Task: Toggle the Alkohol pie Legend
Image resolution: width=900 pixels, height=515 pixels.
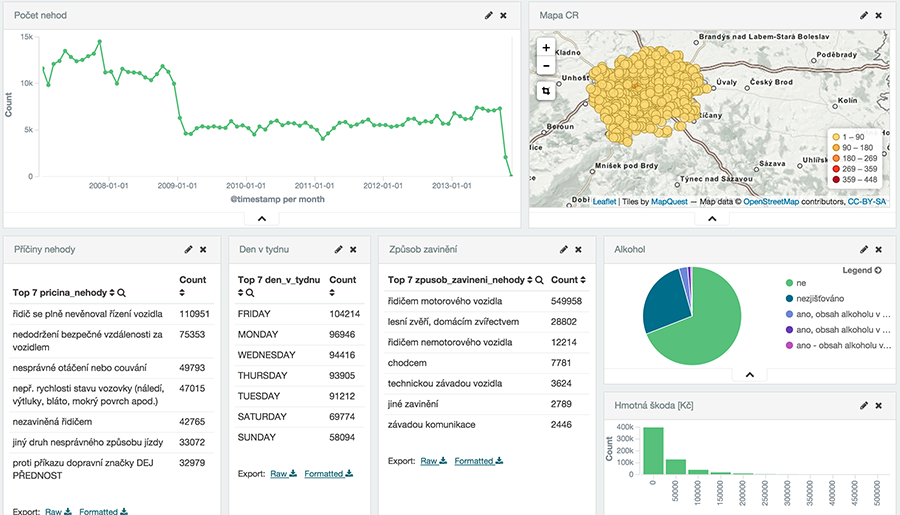Action: coord(862,270)
